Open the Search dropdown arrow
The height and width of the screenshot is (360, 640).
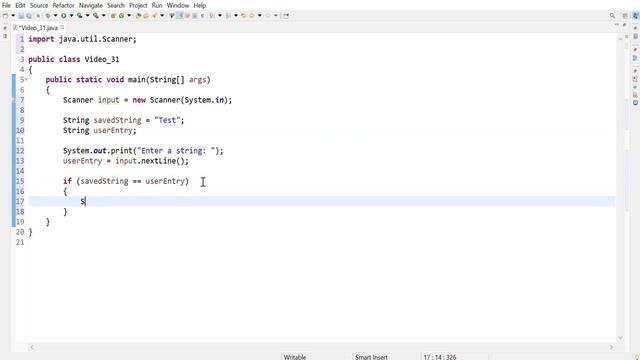(x=162, y=16)
